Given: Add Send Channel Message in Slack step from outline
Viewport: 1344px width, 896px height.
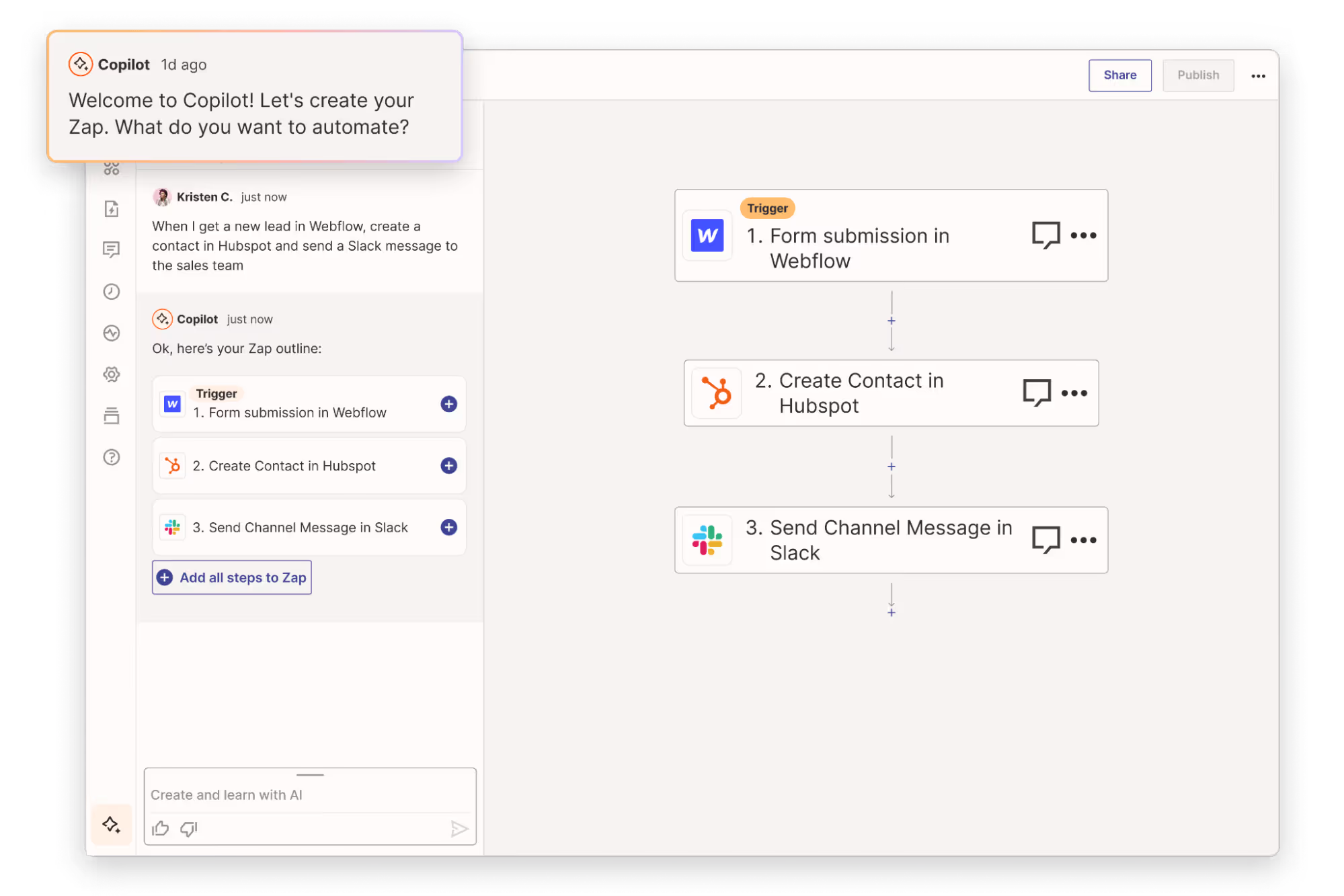Looking at the screenshot, I should click(x=449, y=528).
